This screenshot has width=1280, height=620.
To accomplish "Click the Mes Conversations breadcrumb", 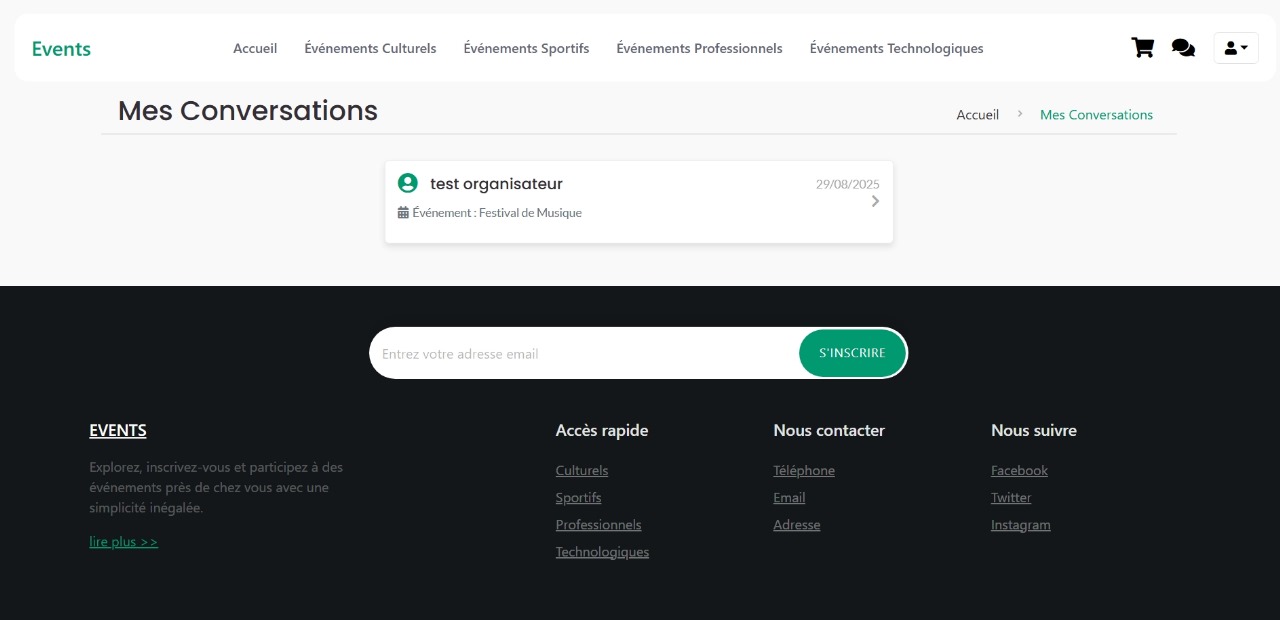I will coord(1096,115).
